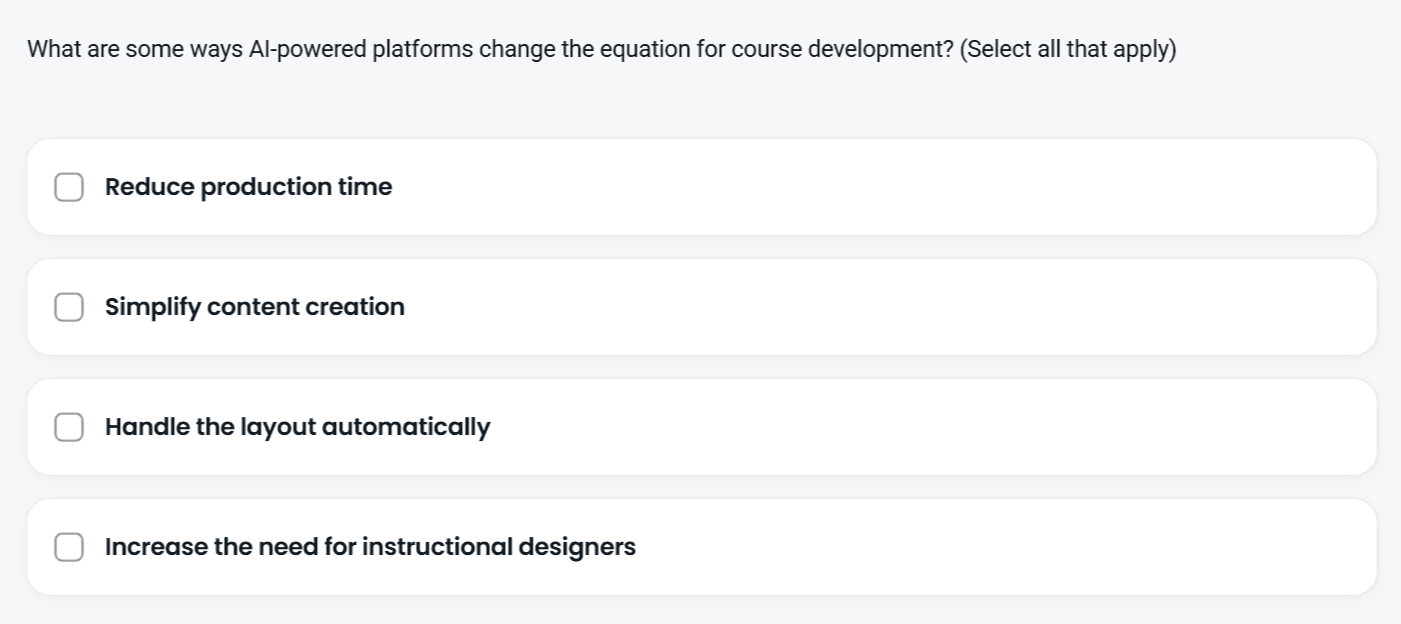Image resolution: width=1401 pixels, height=624 pixels.
Task: Click the word "AI-powered" in the question
Action: [307, 49]
